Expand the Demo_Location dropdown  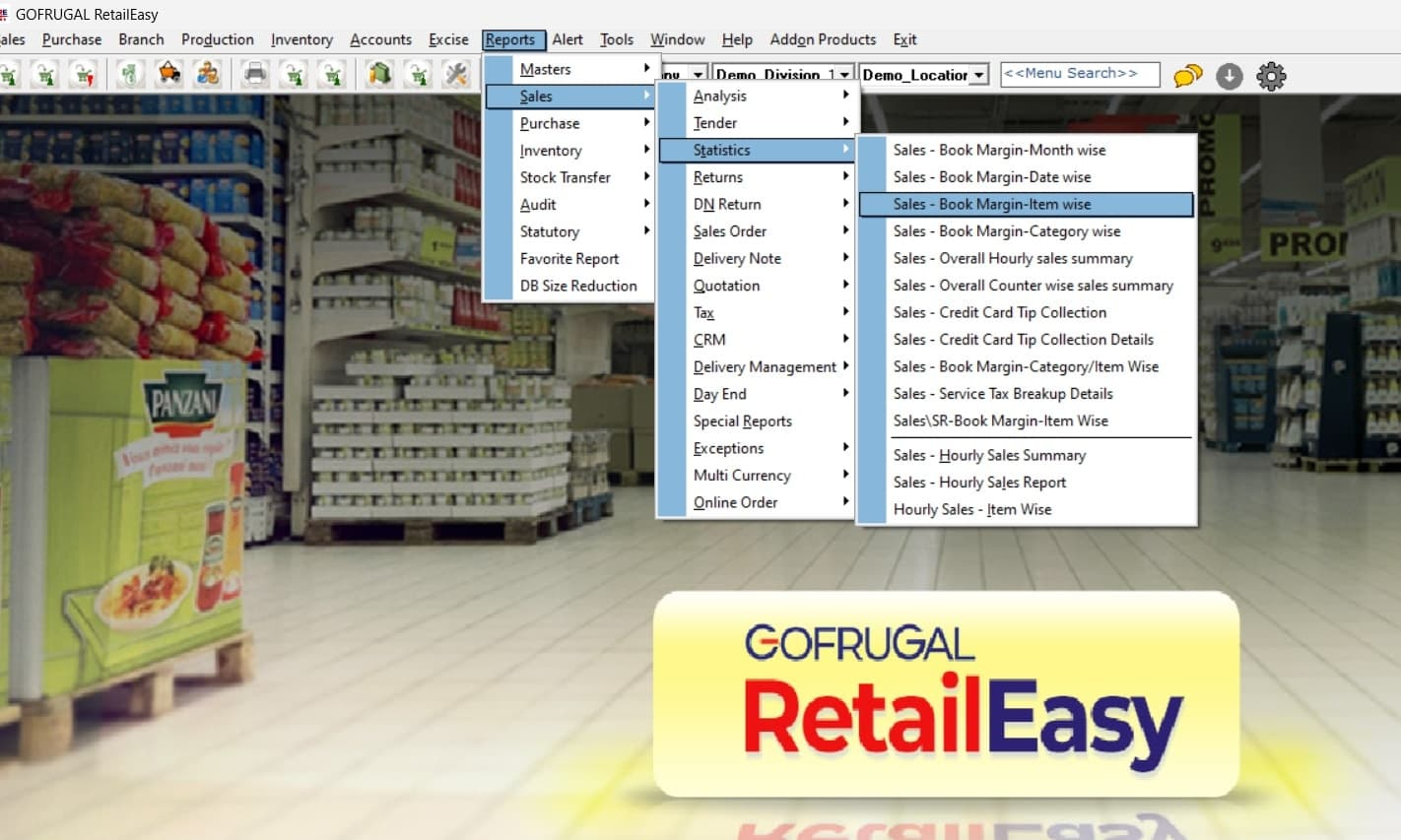(x=979, y=75)
